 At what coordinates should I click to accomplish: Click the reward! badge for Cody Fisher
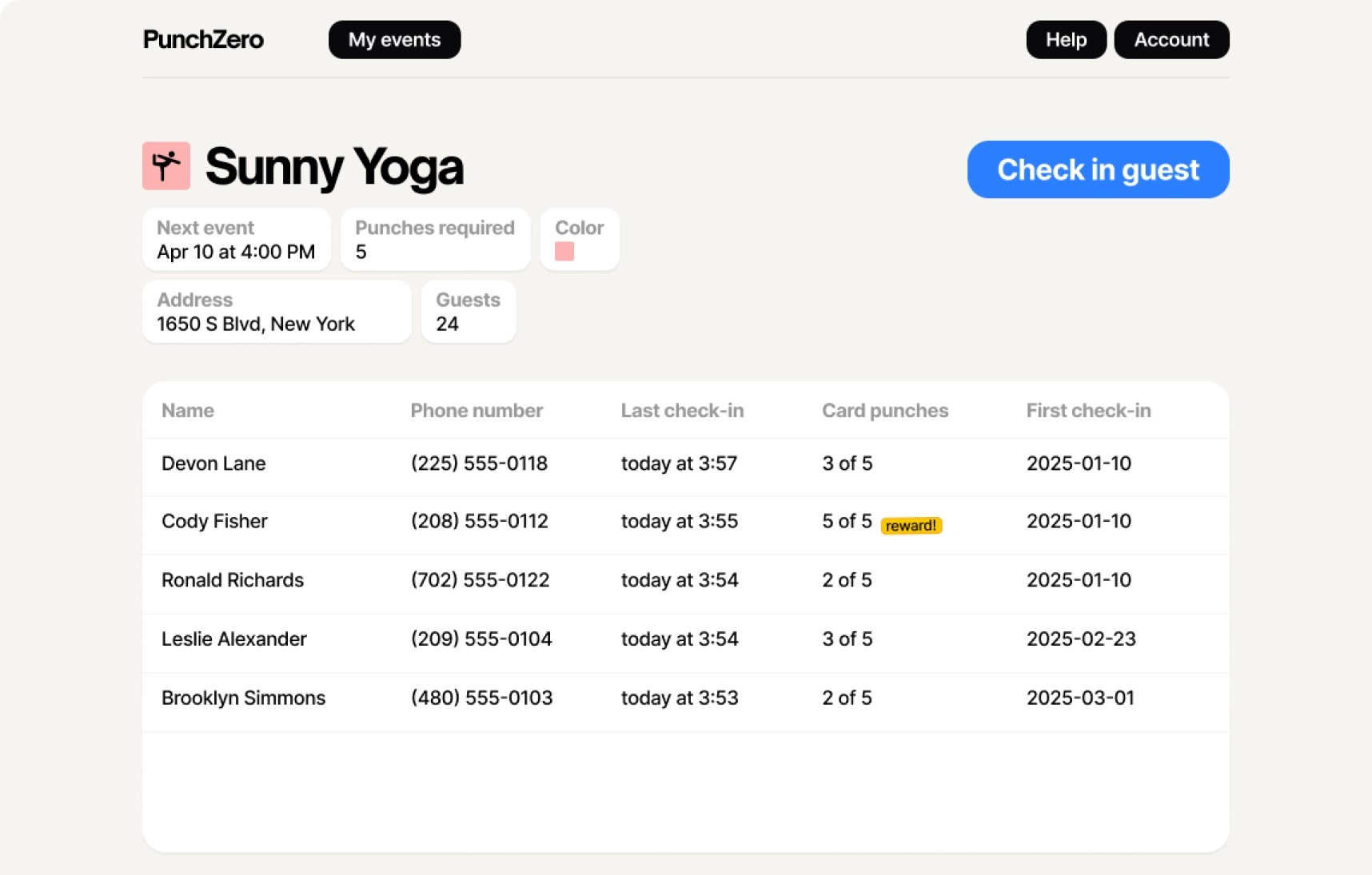pos(911,526)
